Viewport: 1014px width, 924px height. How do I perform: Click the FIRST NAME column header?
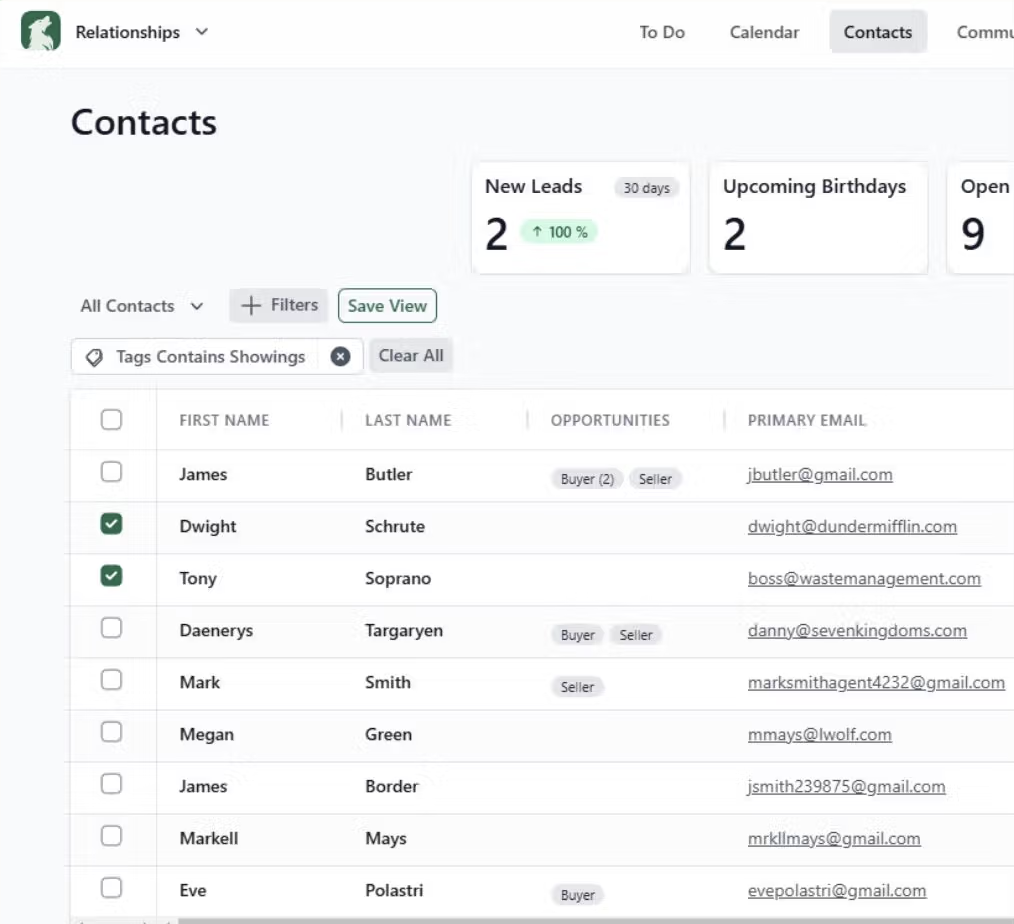[224, 419]
